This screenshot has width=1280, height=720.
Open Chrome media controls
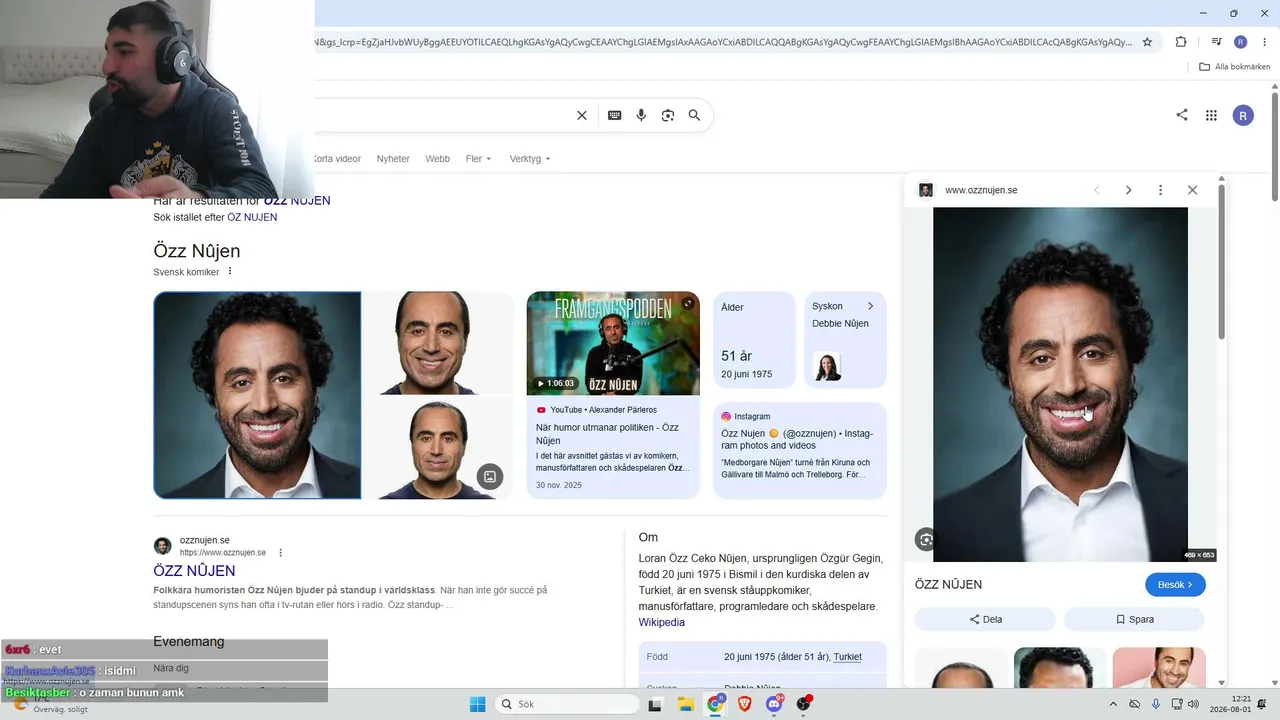pyautogui.click(x=1217, y=42)
